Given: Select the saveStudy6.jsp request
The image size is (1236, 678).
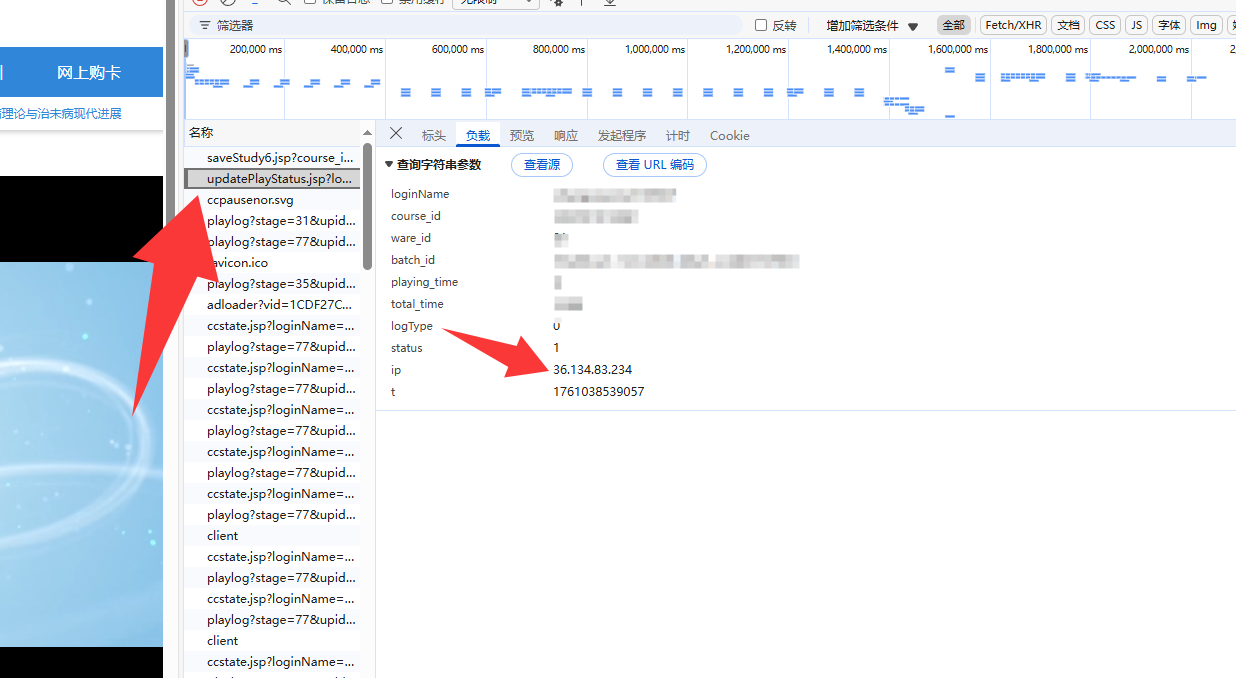Looking at the screenshot, I should pos(280,158).
